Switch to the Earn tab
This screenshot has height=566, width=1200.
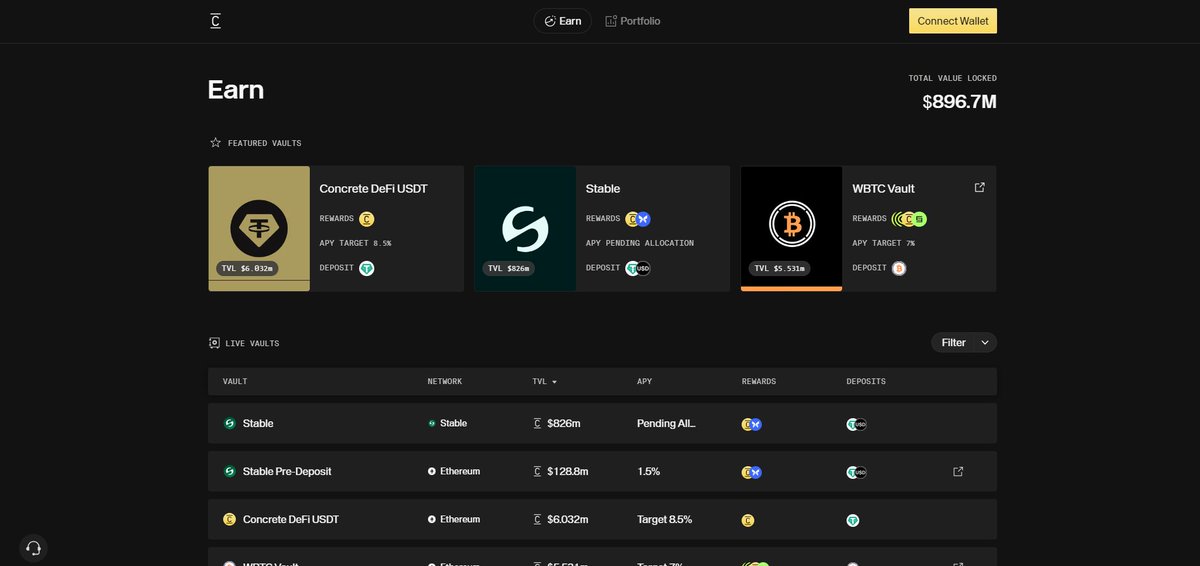click(x=562, y=21)
